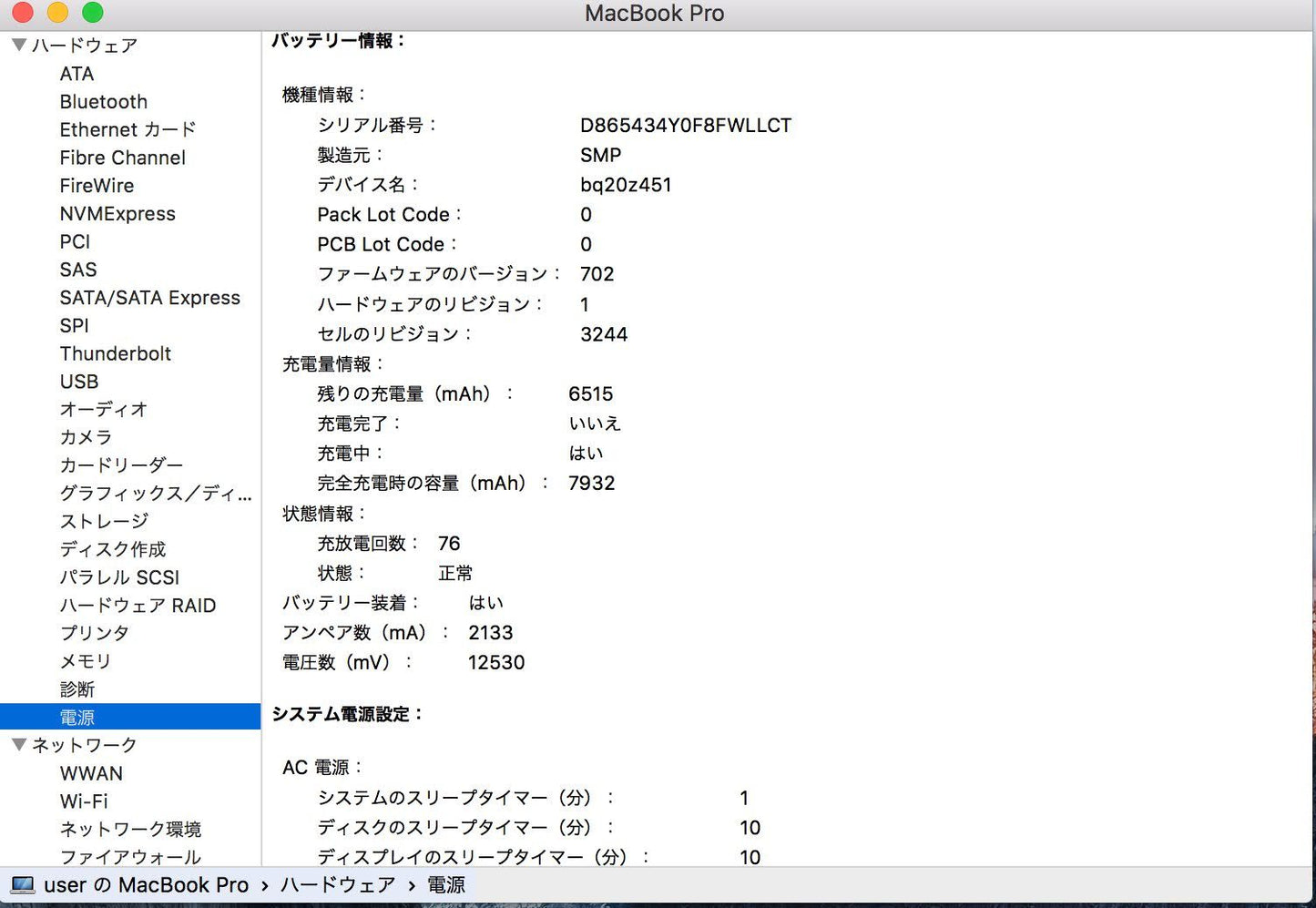Select 診断 in the sidebar
The width and height of the screenshot is (1316, 908).
point(77,689)
